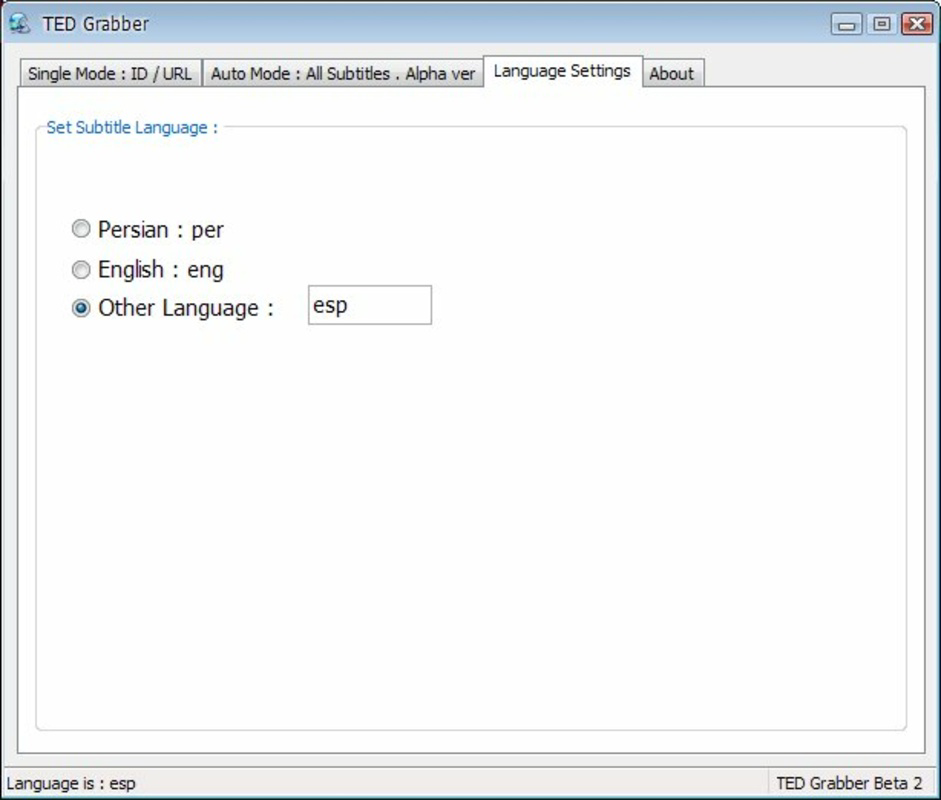Switch to Single Mode : ID / URL tab
The width and height of the screenshot is (941, 800).
click(110, 73)
